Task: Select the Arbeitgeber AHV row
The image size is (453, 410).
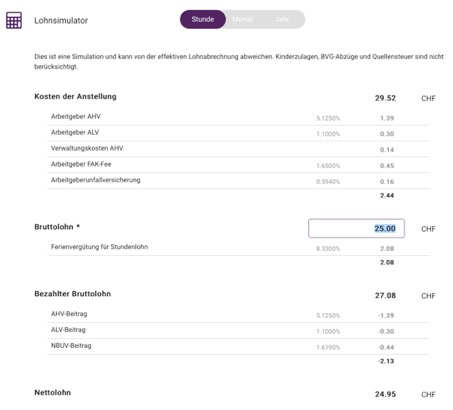Action: pos(238,117)
